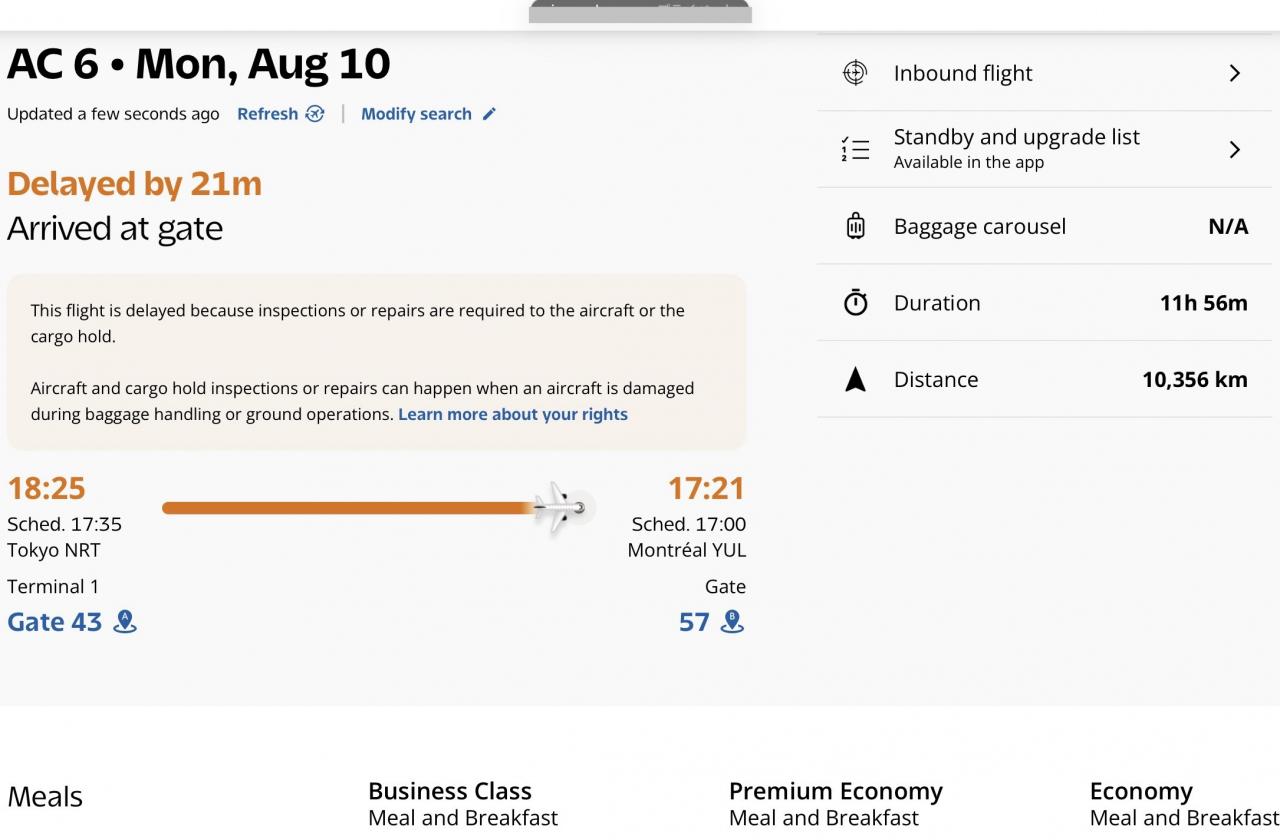The image size is (1280, 840).
Task: Click the Duration stopwatch icon
Action: tap(856, 303)
